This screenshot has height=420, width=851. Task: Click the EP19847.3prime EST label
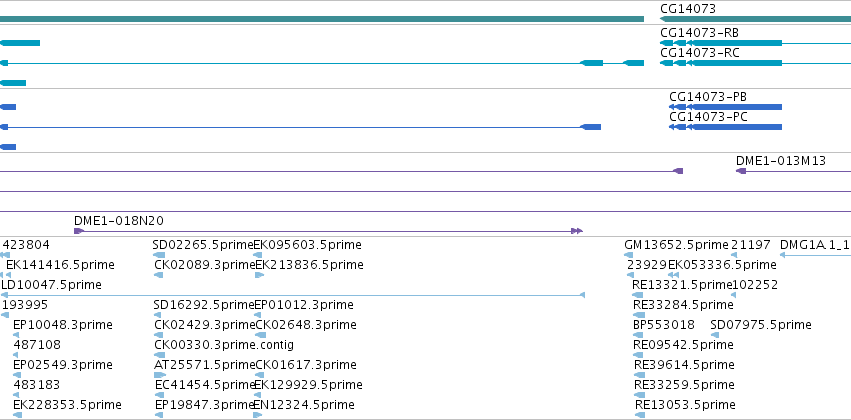205,405
